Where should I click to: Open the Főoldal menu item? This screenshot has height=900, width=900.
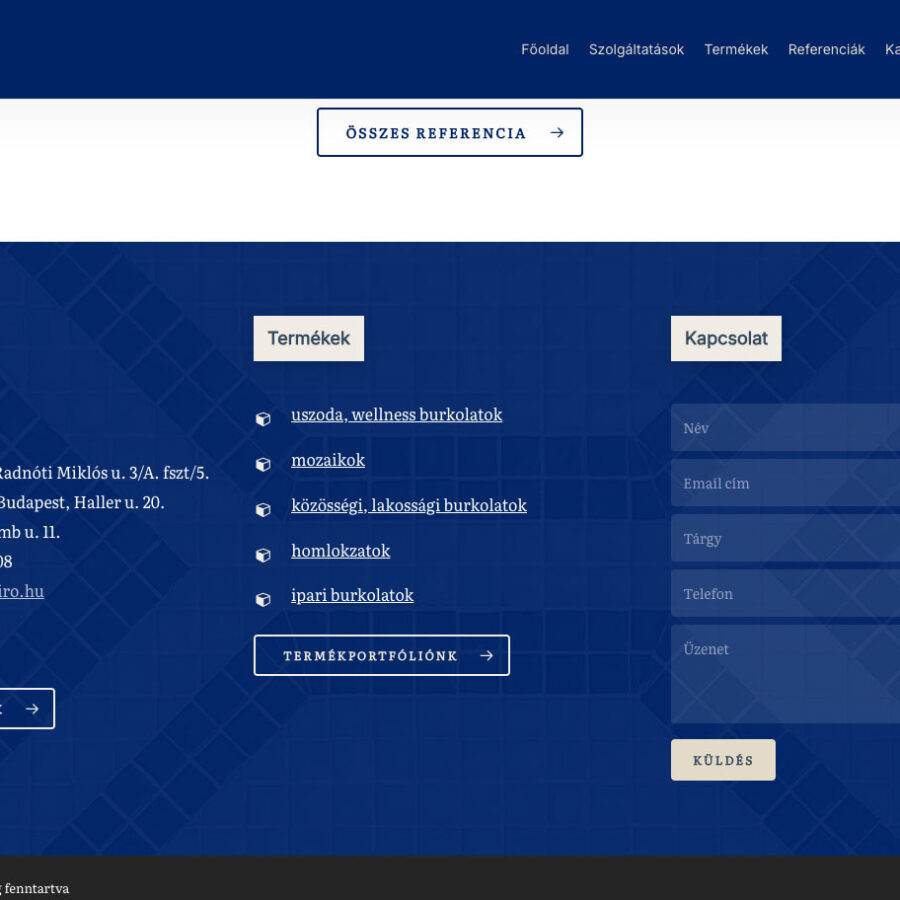[x=545, y=49]
